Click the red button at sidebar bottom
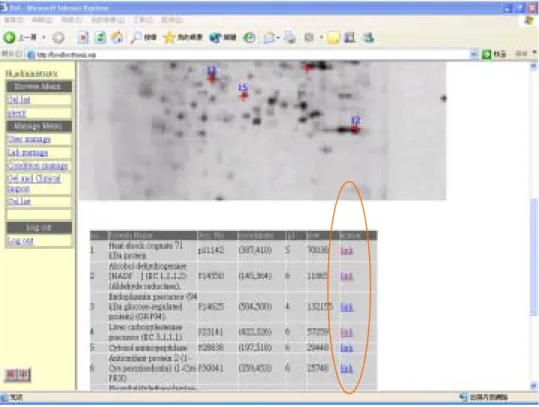The width and height of the screenshot is (539, 407). 18,375
